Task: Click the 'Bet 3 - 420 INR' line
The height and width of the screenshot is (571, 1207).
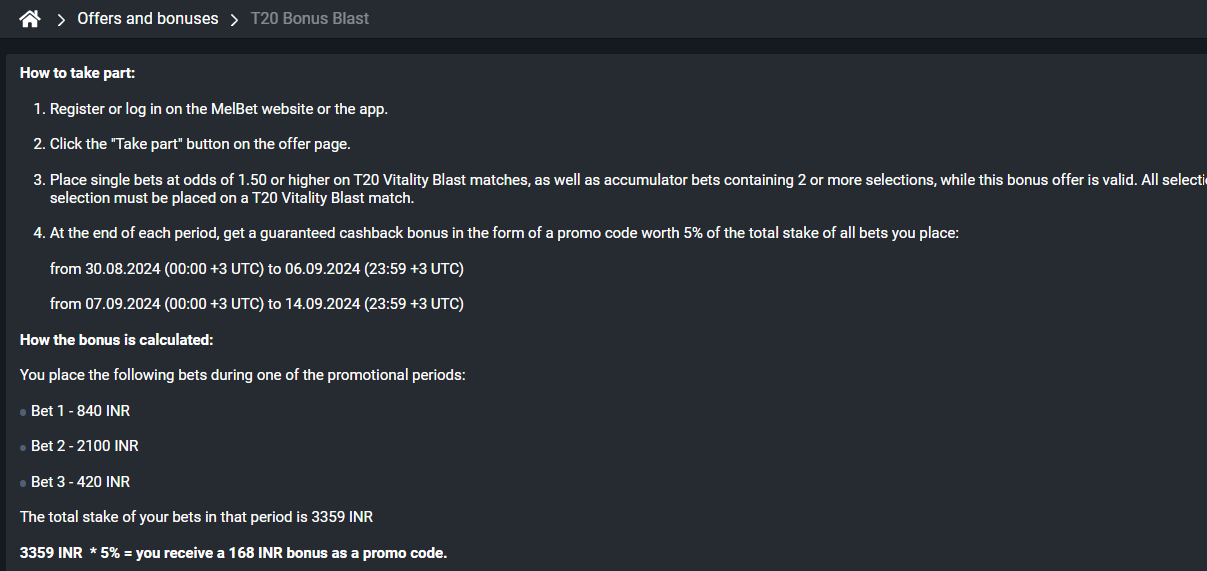Action: tap(81, 482)
